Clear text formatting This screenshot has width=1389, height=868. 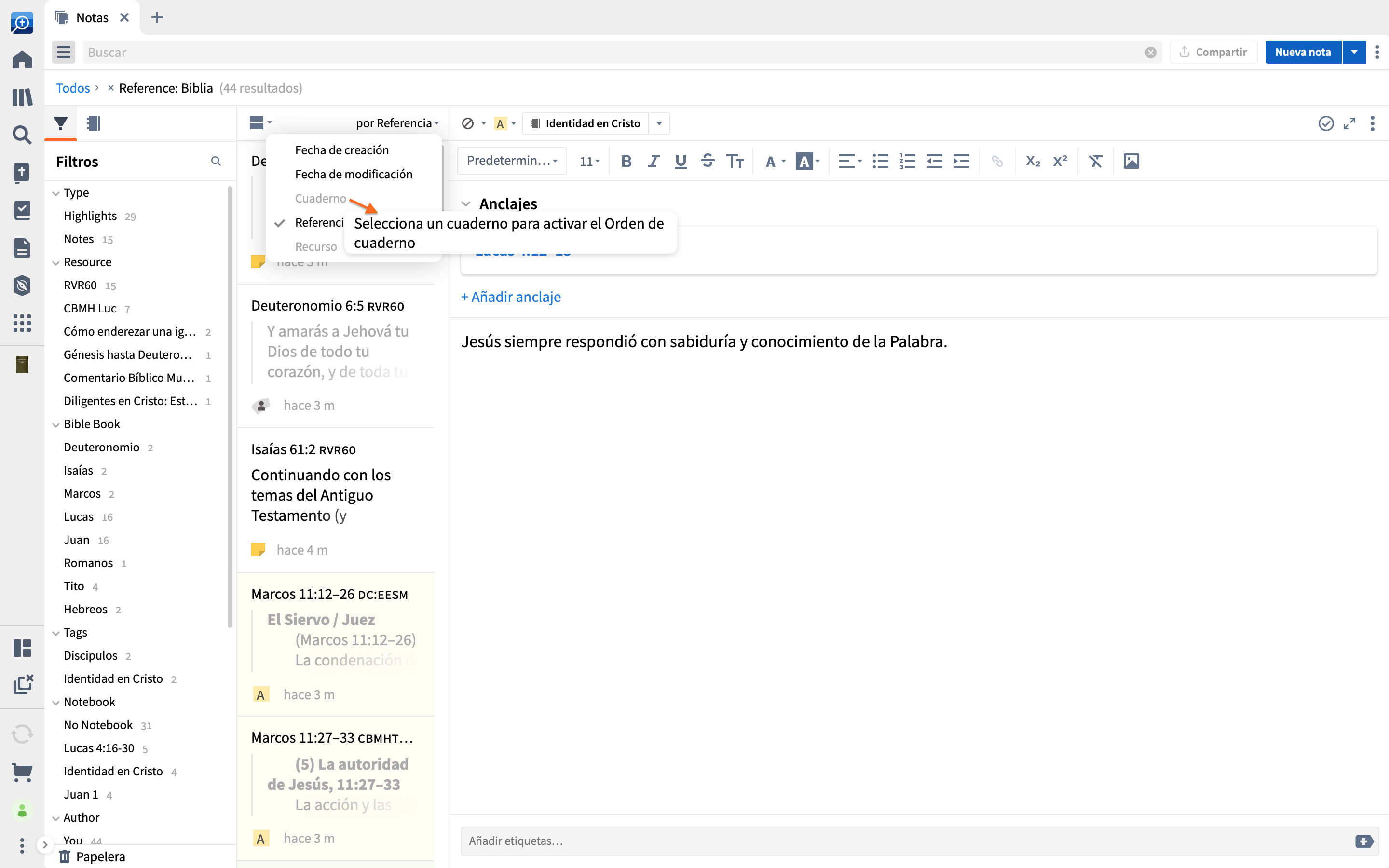coord(1096,162)
